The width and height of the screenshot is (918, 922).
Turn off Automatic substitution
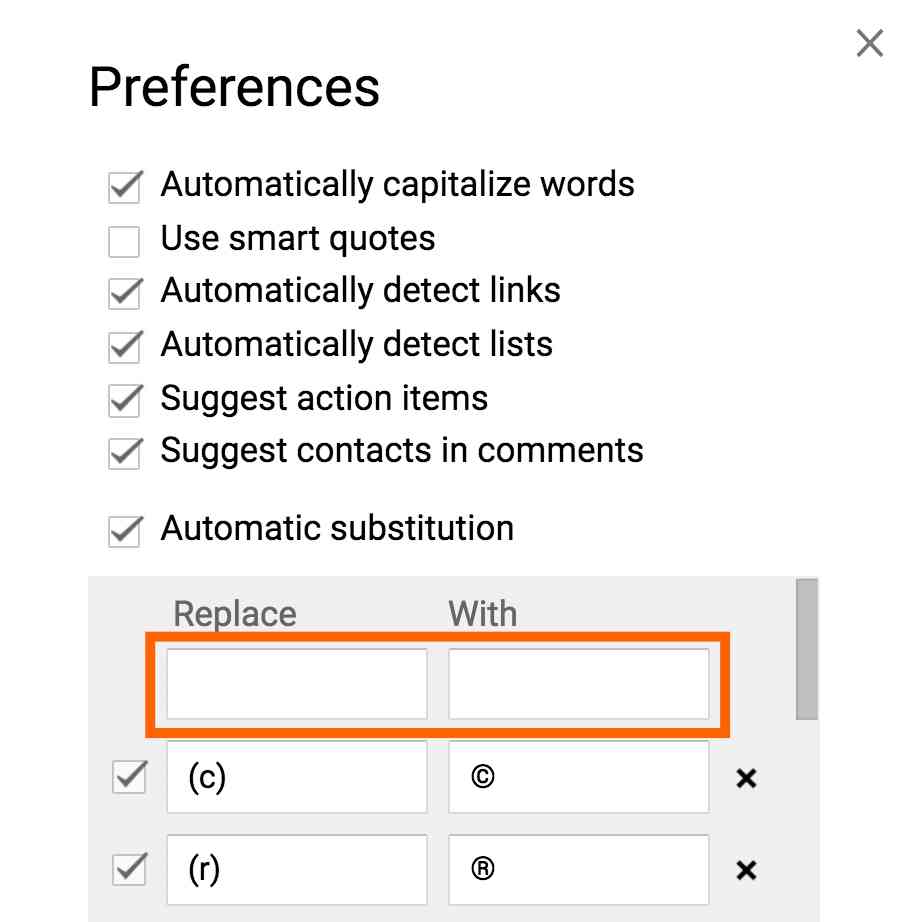click(x=123, y=530)
